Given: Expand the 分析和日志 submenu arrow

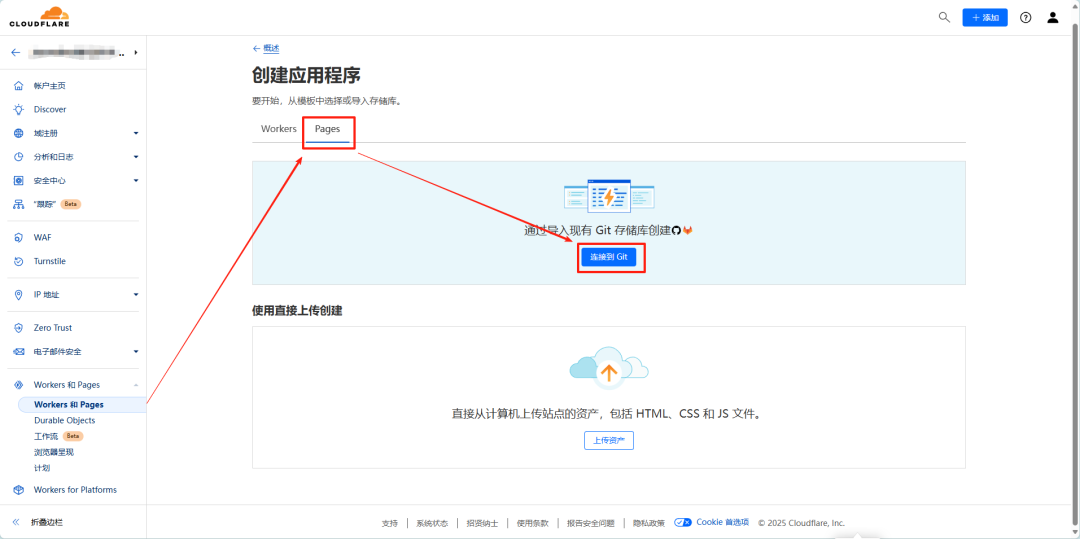Looking at the screenshot, I should tap(136, 157).
